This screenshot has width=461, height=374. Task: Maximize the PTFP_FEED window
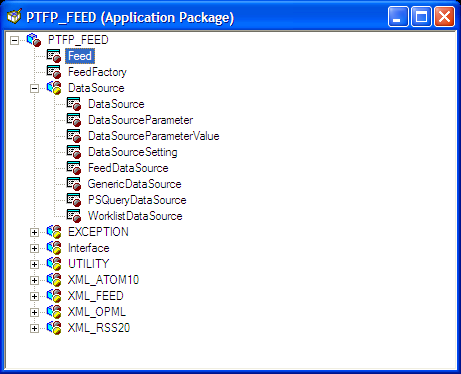pyautogui.click(x=421, y=16)
